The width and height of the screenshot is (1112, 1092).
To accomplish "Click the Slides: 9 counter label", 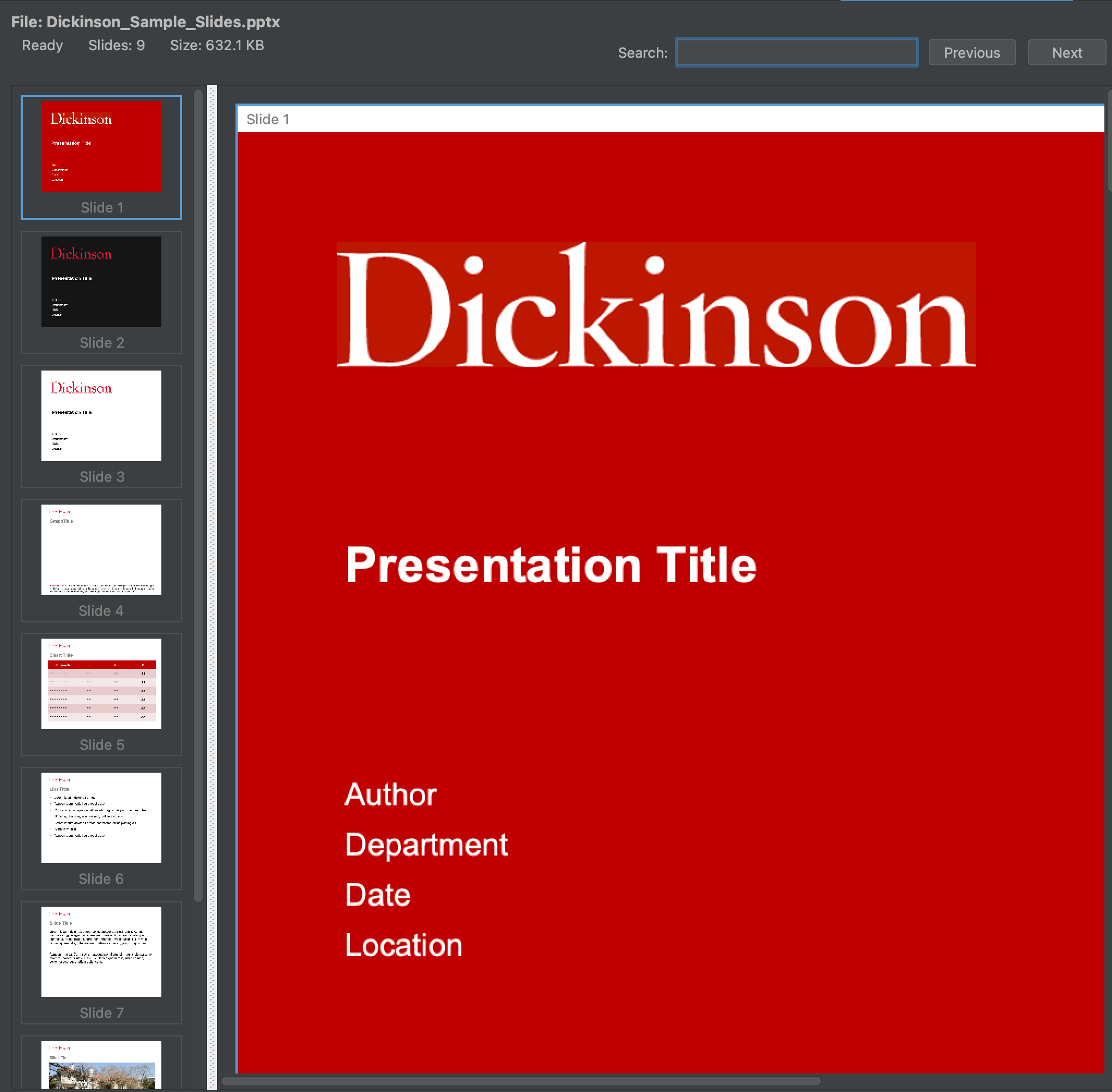I will pyautogui.click(x=117, y=45).
